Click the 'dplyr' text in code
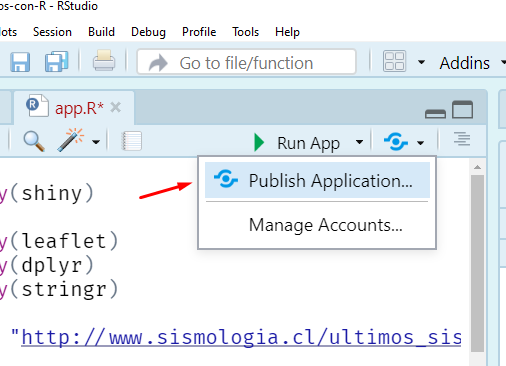This screenshot has width=506, height=366. pos(52,266)
